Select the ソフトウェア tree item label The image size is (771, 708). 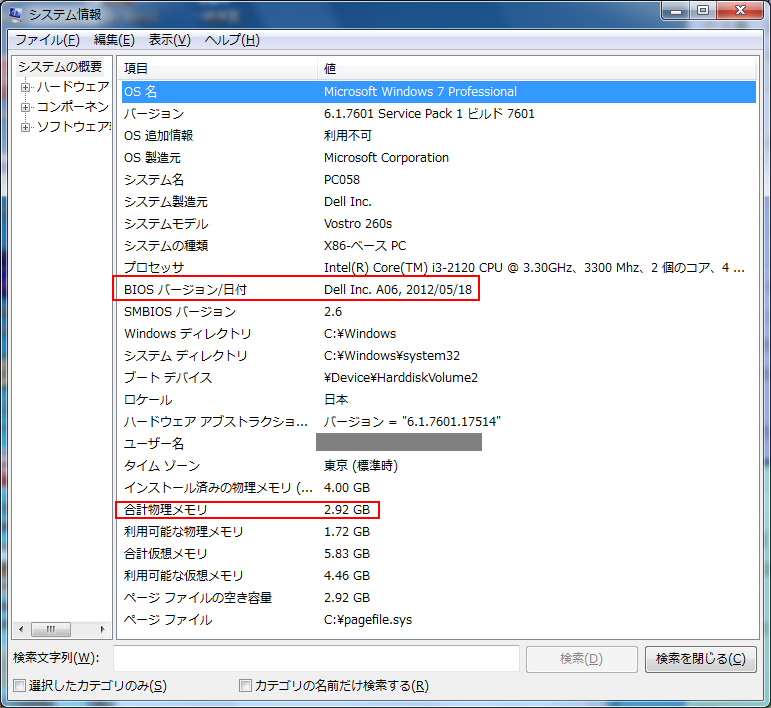point(74,127)
